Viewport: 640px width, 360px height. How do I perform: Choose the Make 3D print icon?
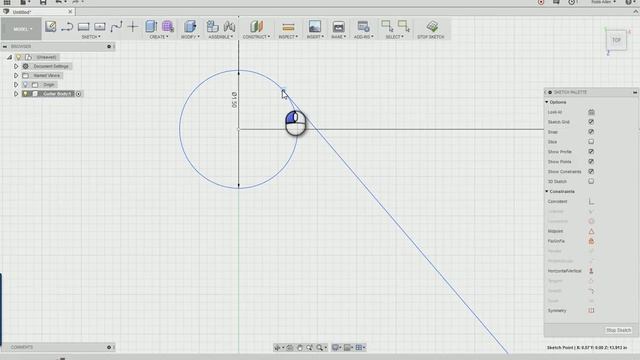pos(338,27)
